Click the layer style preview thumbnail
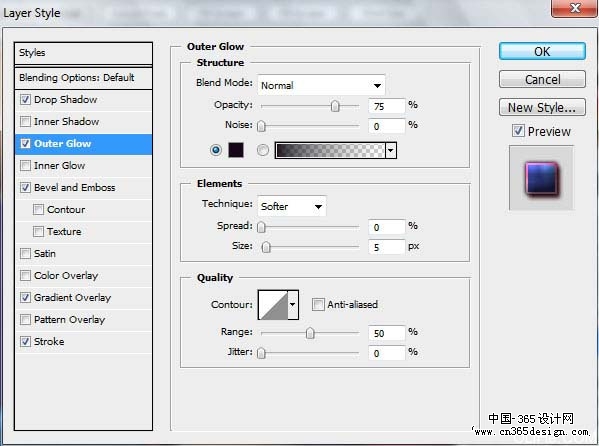Image resolution: width=599 pixels, height=446 pixels. click(541, 178)
